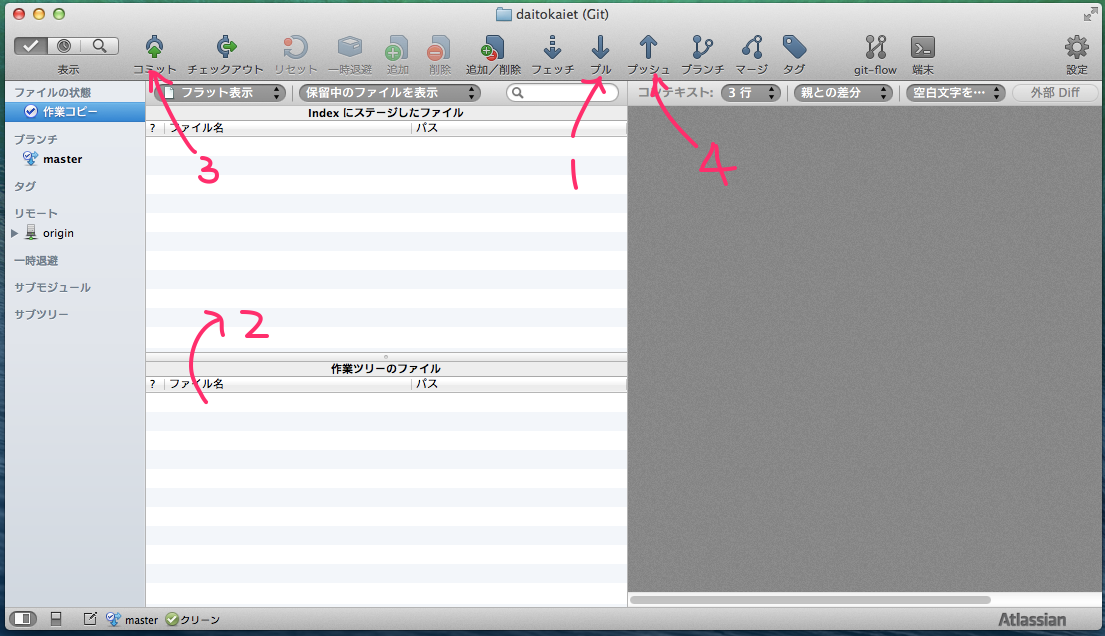This screenshot has height=636, width=1105.
Task: Click the ブランチ sidebar section header
Action: pos(36,139)
